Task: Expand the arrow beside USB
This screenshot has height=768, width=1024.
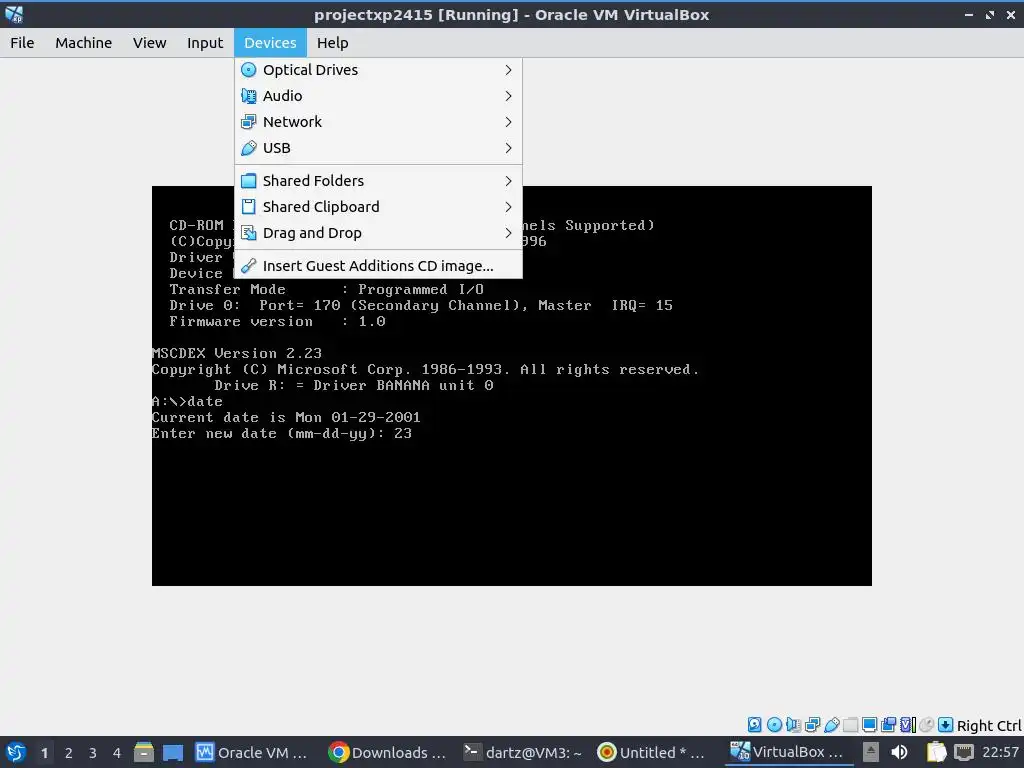Action: point(508,148)
